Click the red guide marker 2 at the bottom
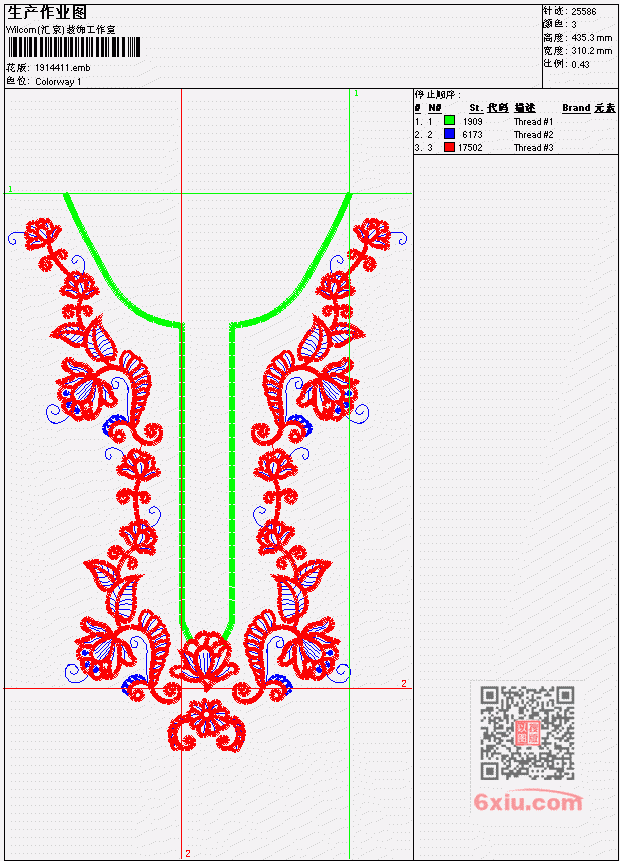The width and height of the screenshot is (620, 861). click(x=188, y=853)
